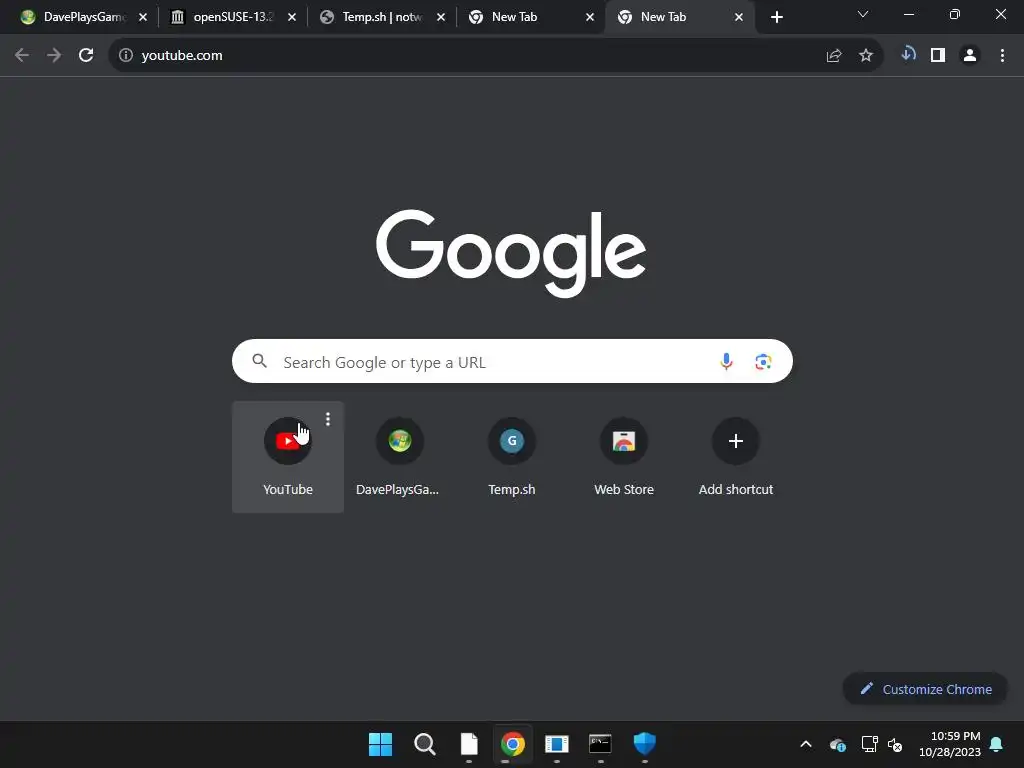Click the muted volume tray icon
The image size is (1024, 768).
pos(895,744)
